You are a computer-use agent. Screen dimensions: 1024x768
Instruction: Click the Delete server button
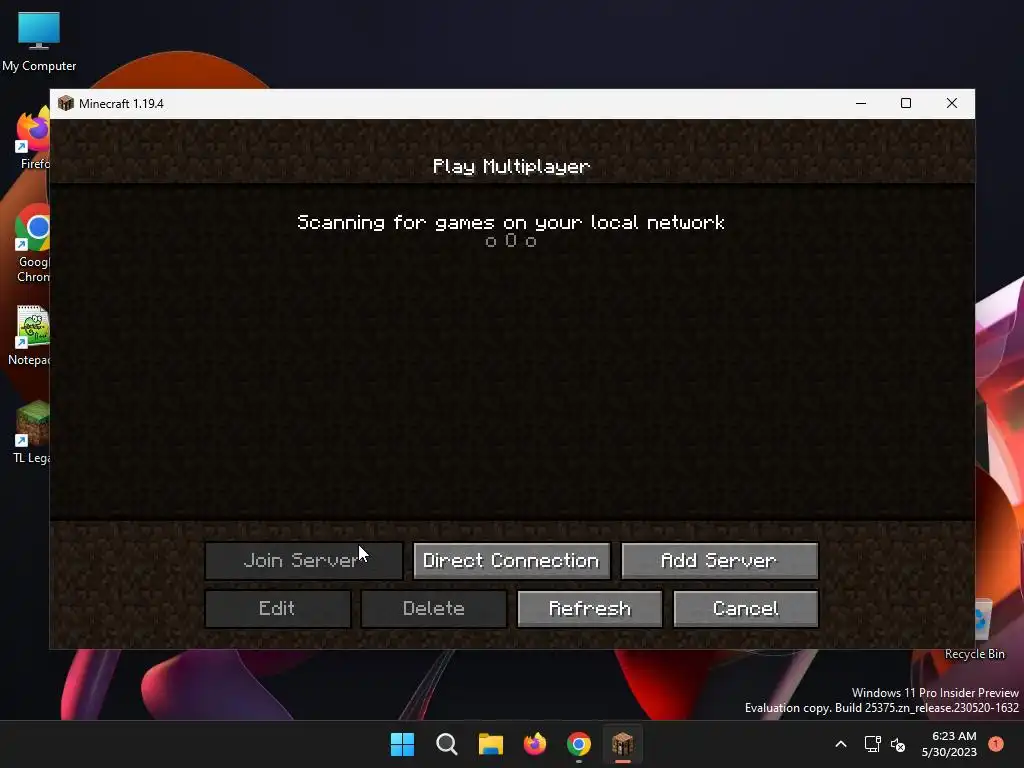click(x=434, y=609)
